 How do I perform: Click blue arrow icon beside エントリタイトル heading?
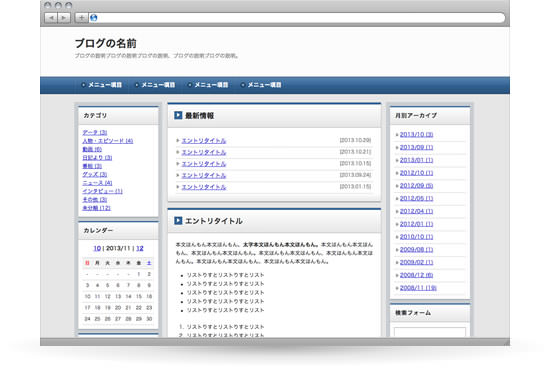coord(178,220)
